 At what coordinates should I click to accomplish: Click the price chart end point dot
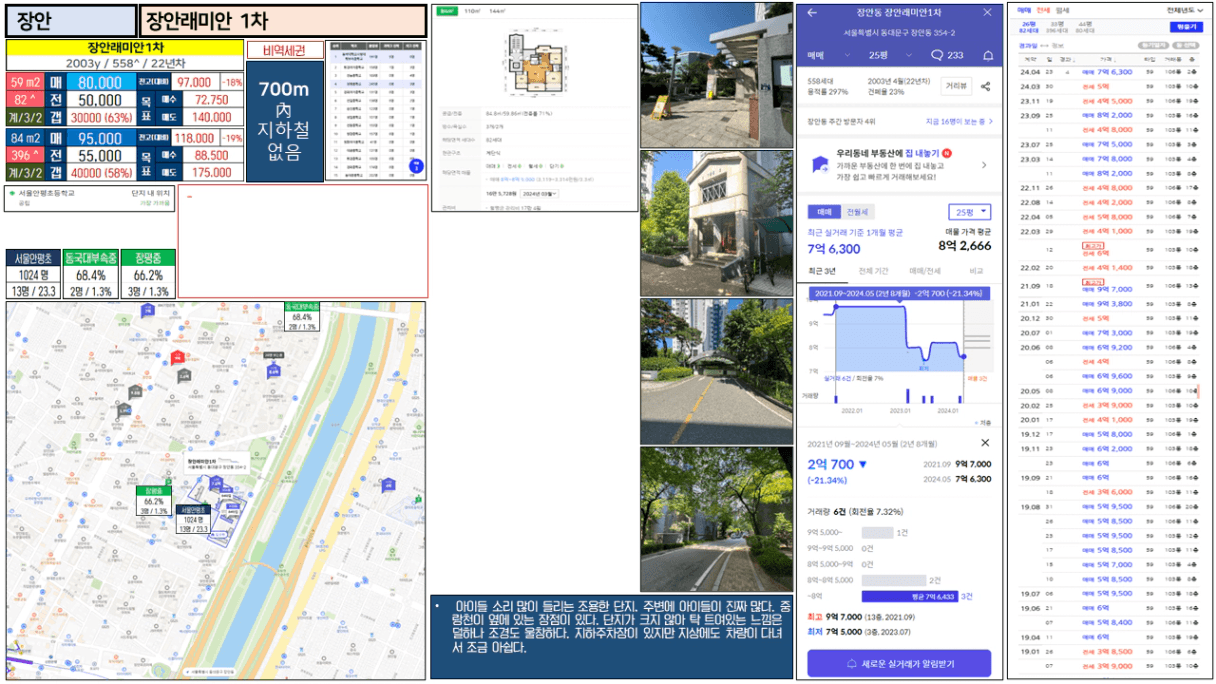pos(963,356)
